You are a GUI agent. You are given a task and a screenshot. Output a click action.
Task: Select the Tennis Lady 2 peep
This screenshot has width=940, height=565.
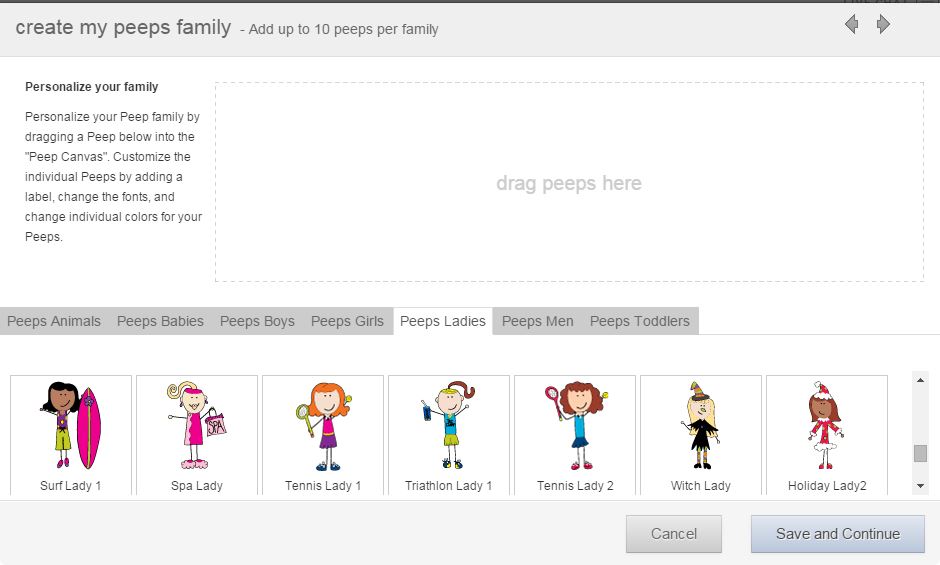pyautogui.click(x=575, y=435)
